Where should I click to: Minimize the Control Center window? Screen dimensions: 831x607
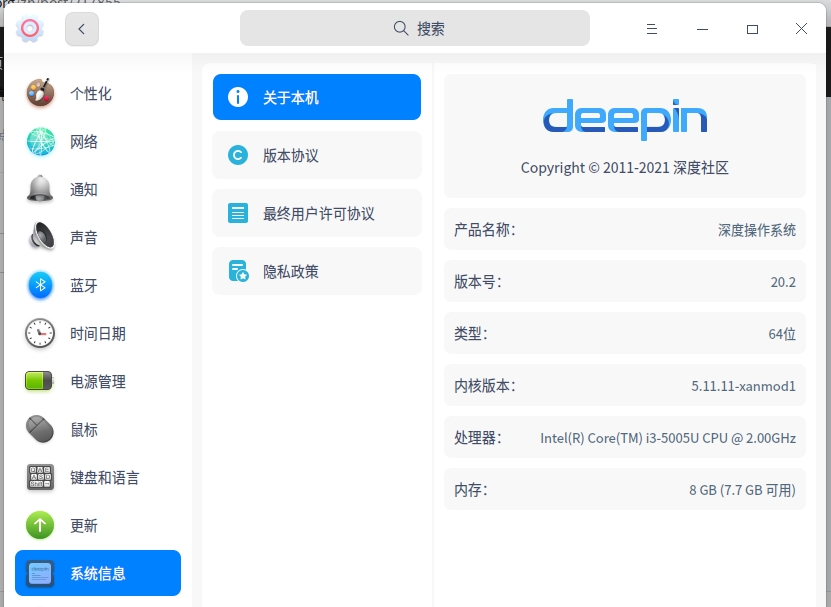(702, 29)
